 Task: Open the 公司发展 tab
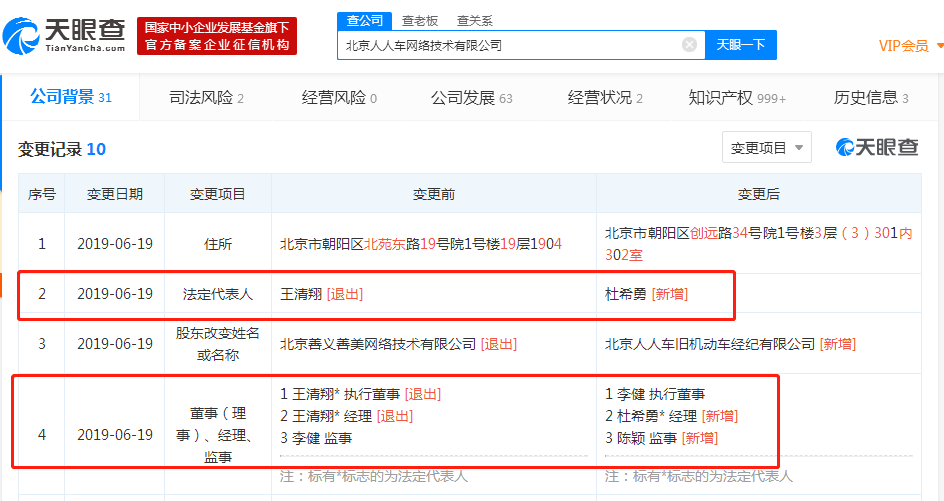pos(471,98)
